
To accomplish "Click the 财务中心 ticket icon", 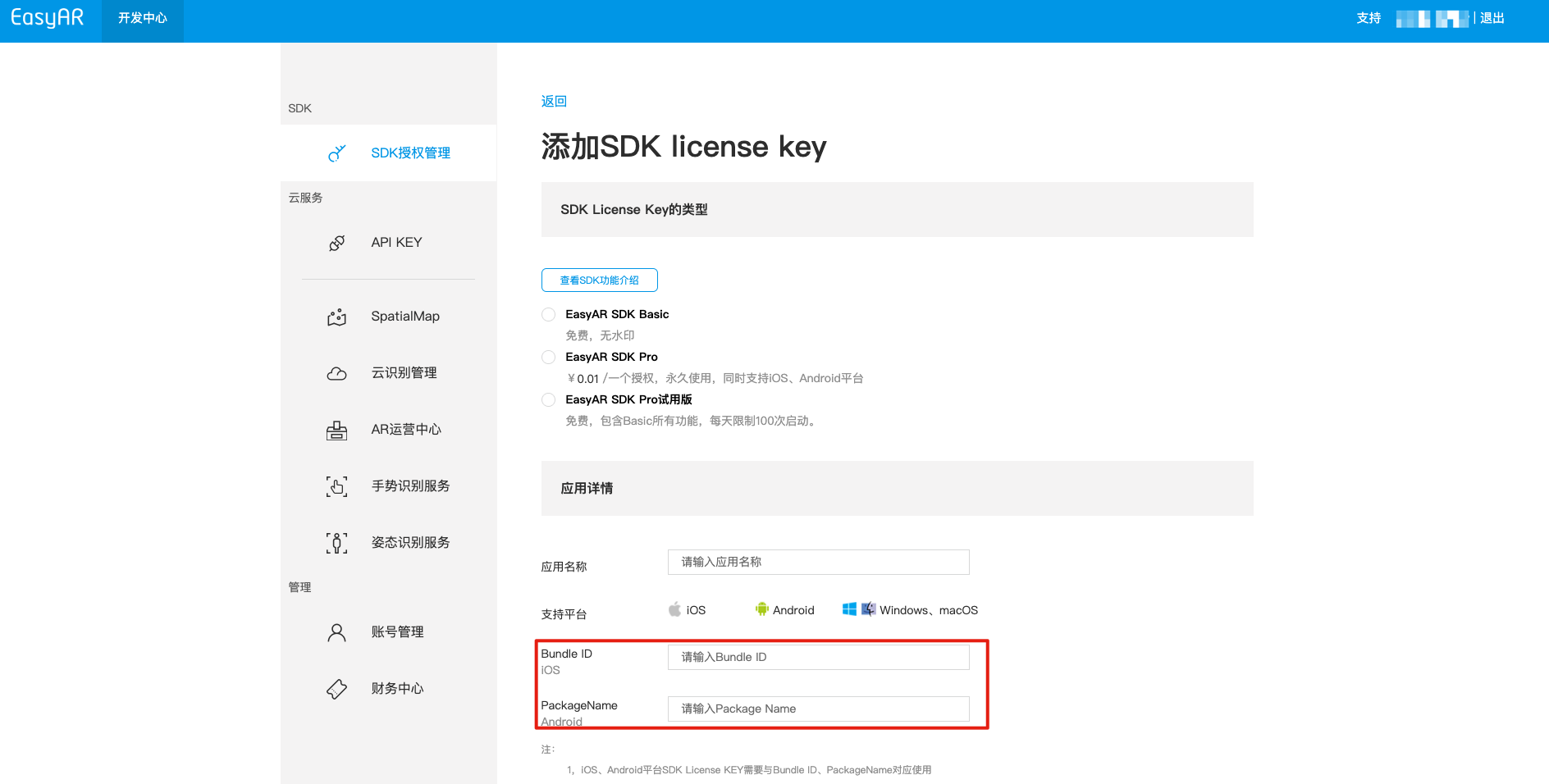I will coord(336,689).
